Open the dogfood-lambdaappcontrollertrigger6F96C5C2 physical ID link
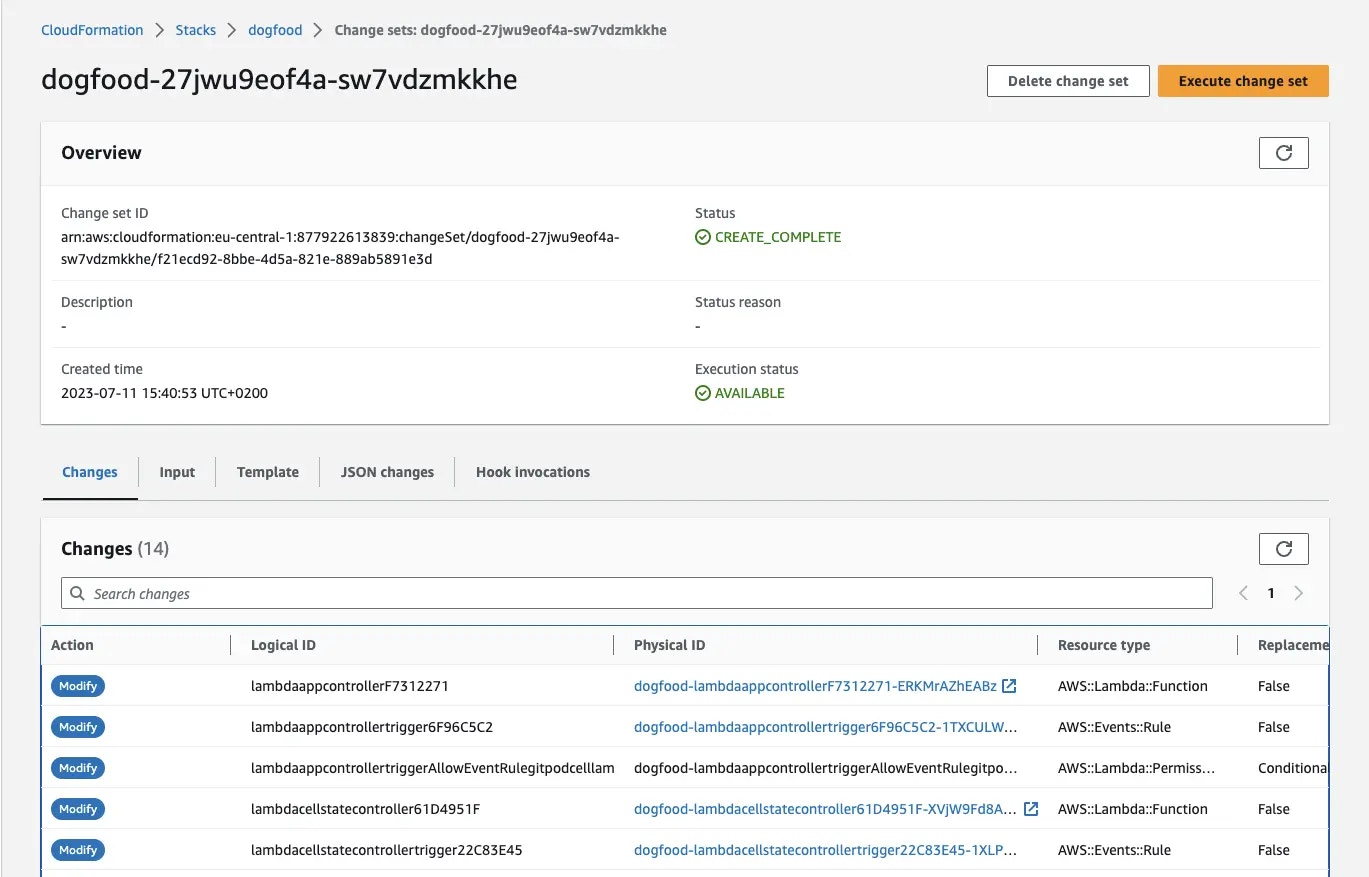The image size is (1369, 877). coord(826,727)
